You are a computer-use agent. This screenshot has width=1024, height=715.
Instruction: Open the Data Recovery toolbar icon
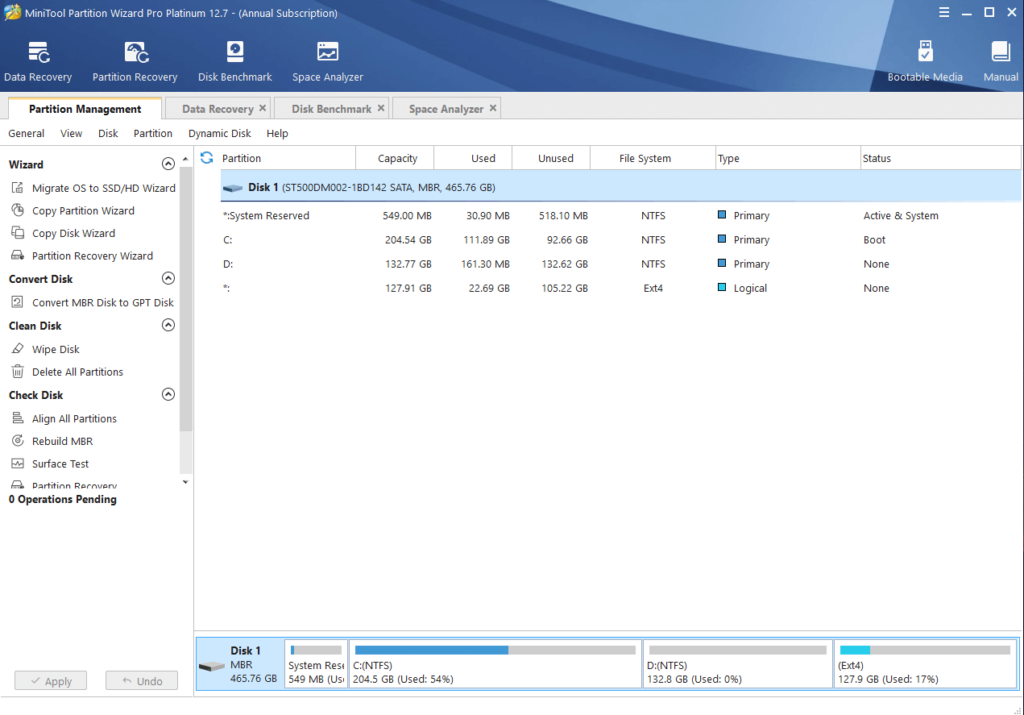pyautogui.click(x=39, y=53)
